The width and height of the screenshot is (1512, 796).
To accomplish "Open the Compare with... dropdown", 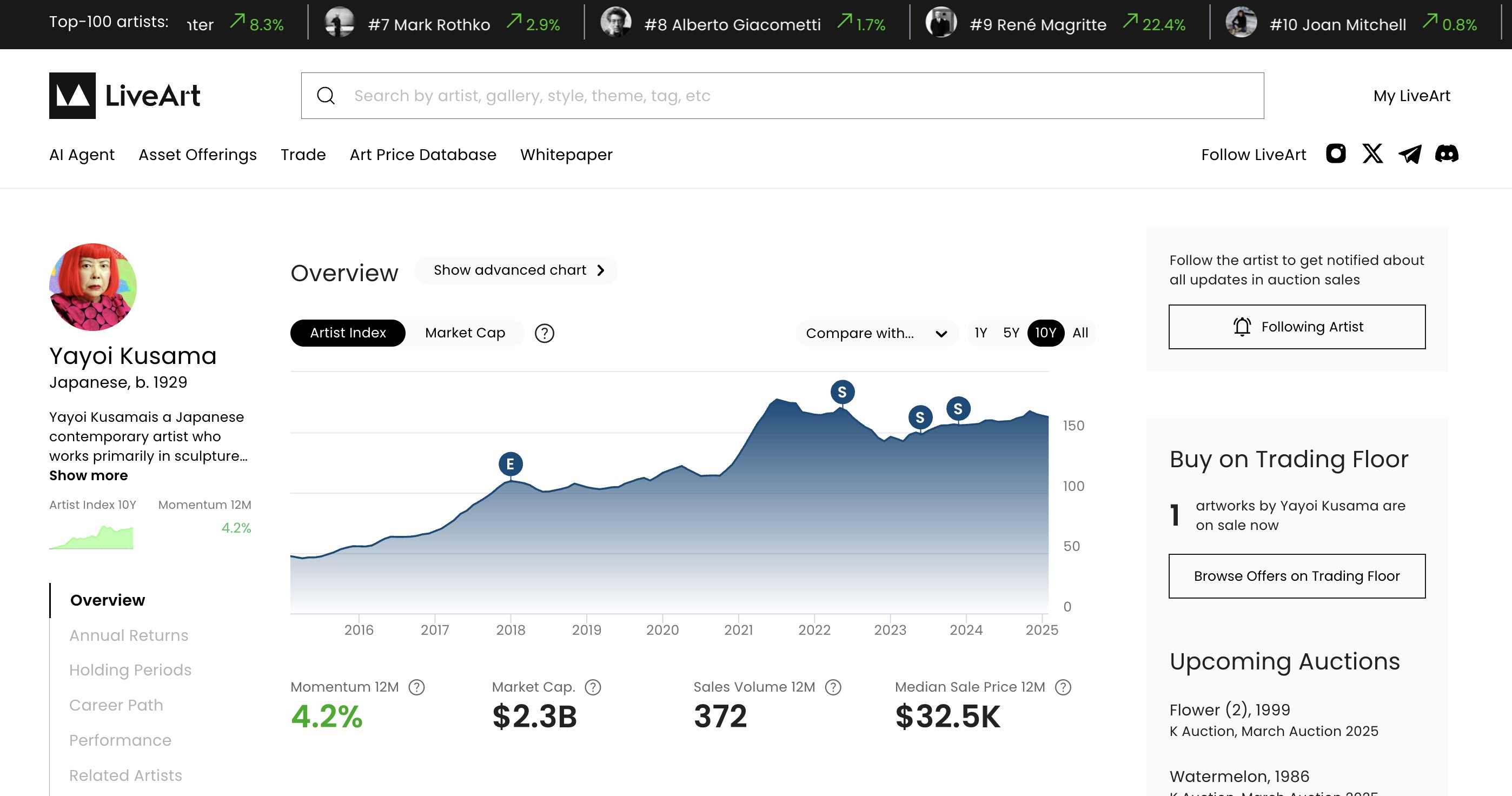I will pyautogui.click(x=877, y=334).
